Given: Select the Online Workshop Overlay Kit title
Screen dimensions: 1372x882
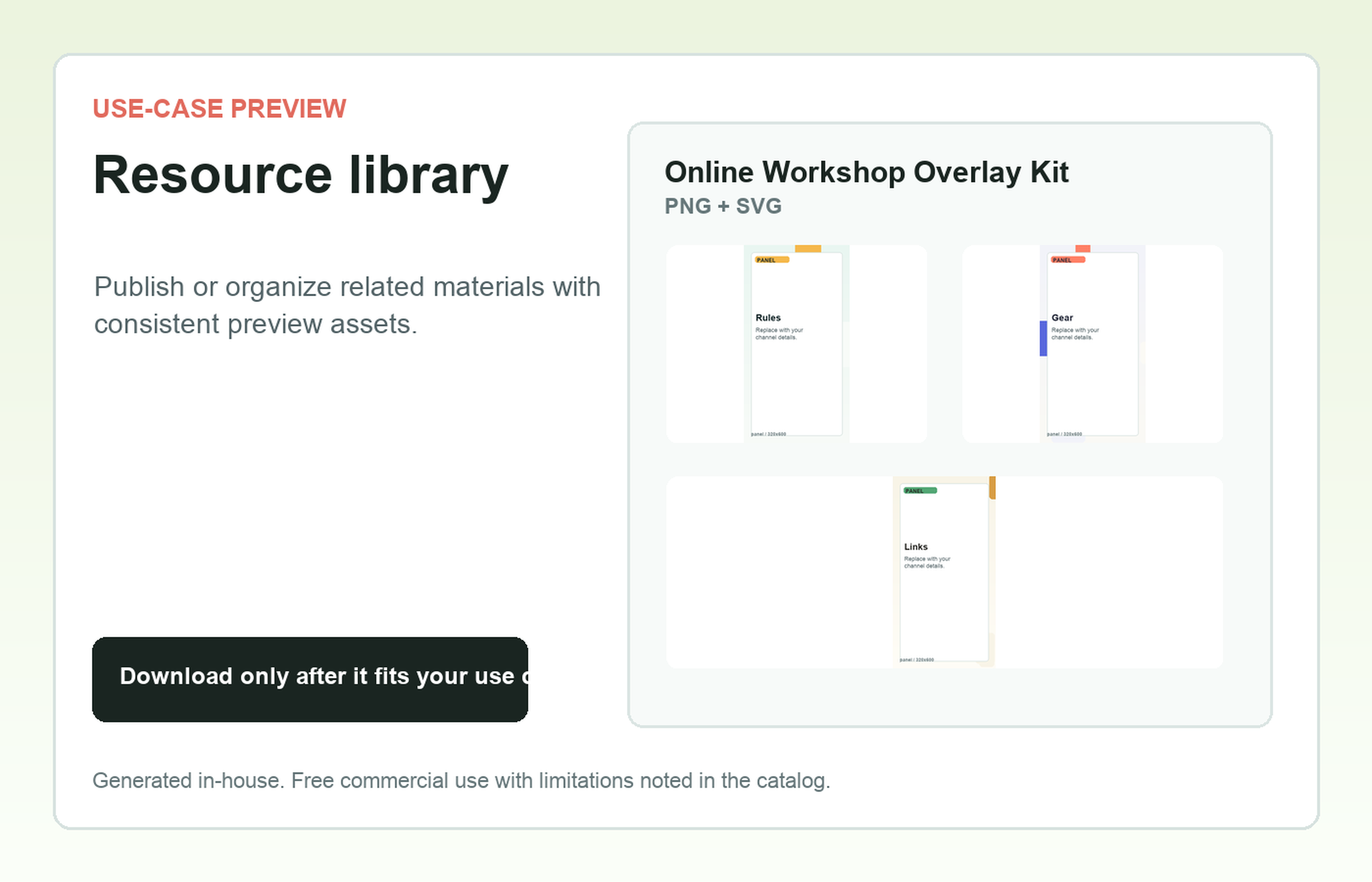Looking at the screenshot, I should click(866, 172).
